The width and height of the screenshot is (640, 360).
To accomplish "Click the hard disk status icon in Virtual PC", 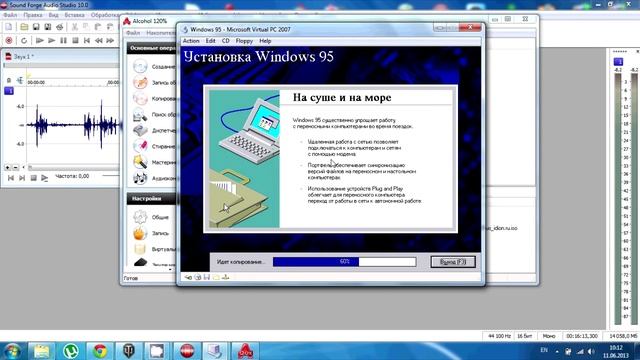I will (188, 277).
